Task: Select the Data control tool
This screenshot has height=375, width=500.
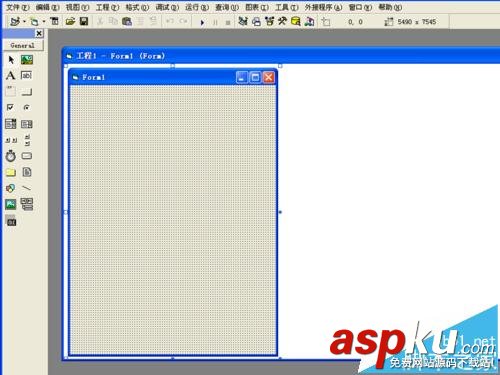Action: [27, 204]
